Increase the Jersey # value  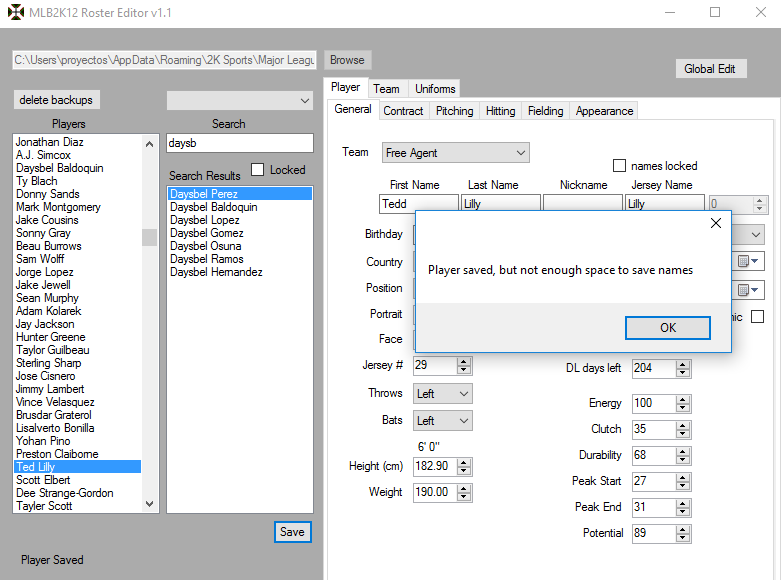click(464, 362)
